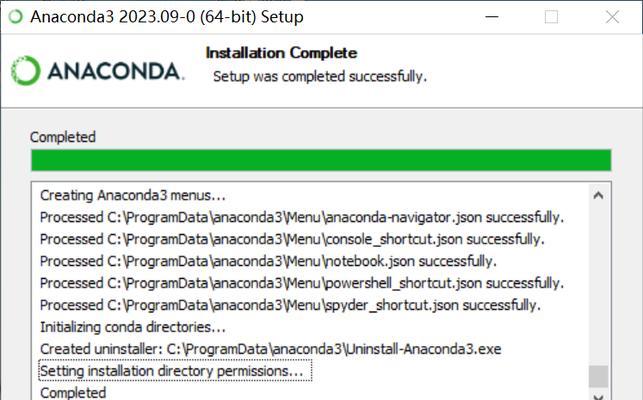Viewport: 643px width, 400px height.
Task: Select the anaconda-navigator.json processed line
Action: click(302, 217)
